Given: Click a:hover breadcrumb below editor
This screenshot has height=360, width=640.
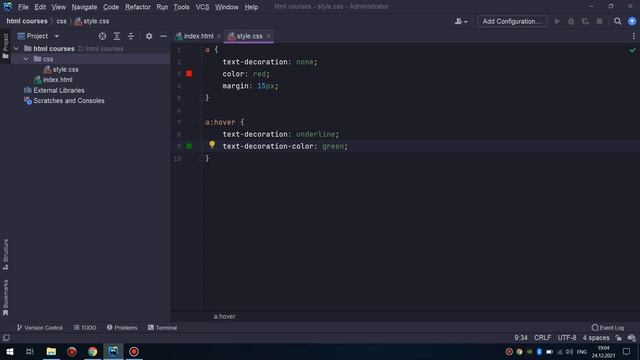Looking at the screenshot, I should coord(224,316).
